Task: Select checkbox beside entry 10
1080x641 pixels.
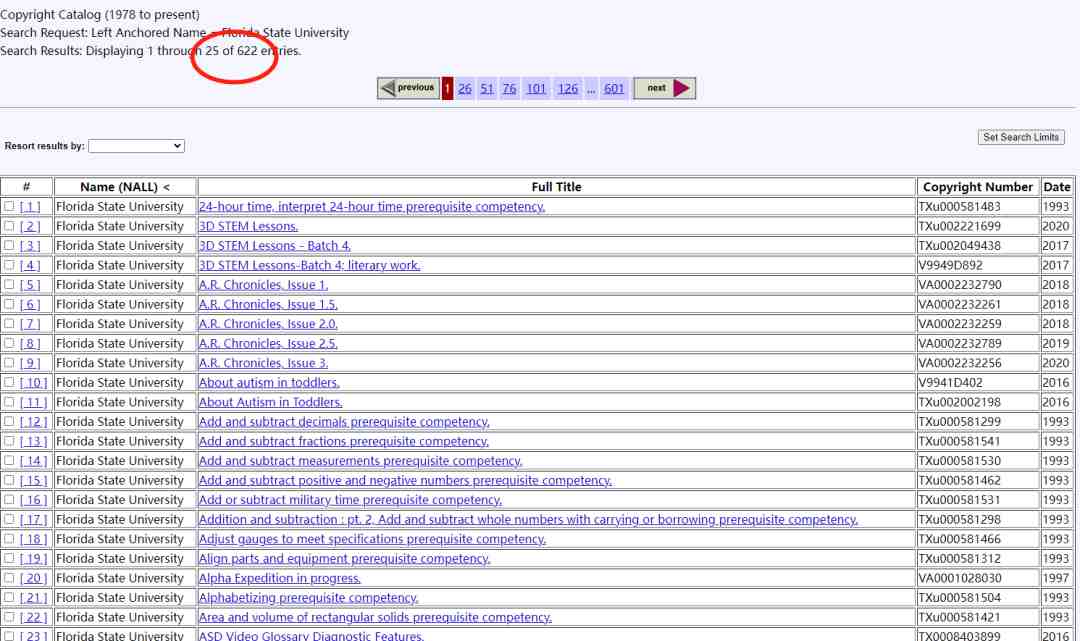Action: pos(9,381)
